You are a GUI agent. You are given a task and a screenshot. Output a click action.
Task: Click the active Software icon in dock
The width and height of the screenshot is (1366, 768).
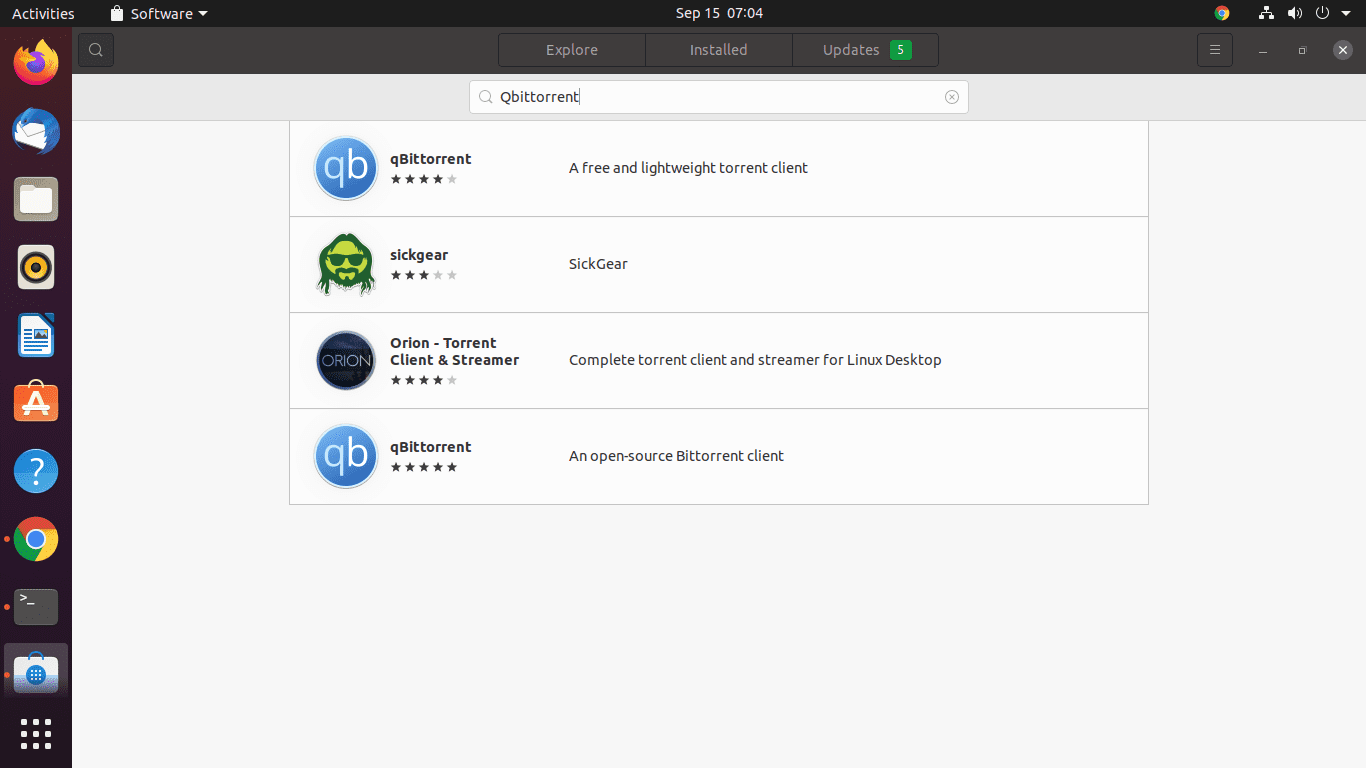36,675
